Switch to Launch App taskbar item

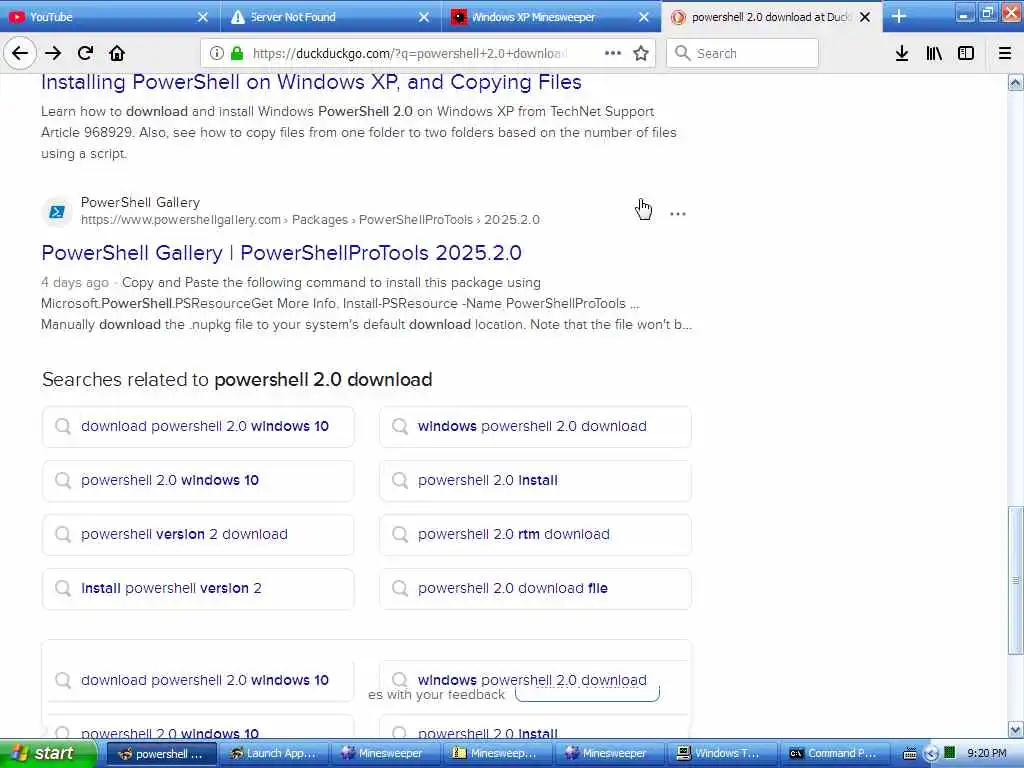(x=274, y=754)
